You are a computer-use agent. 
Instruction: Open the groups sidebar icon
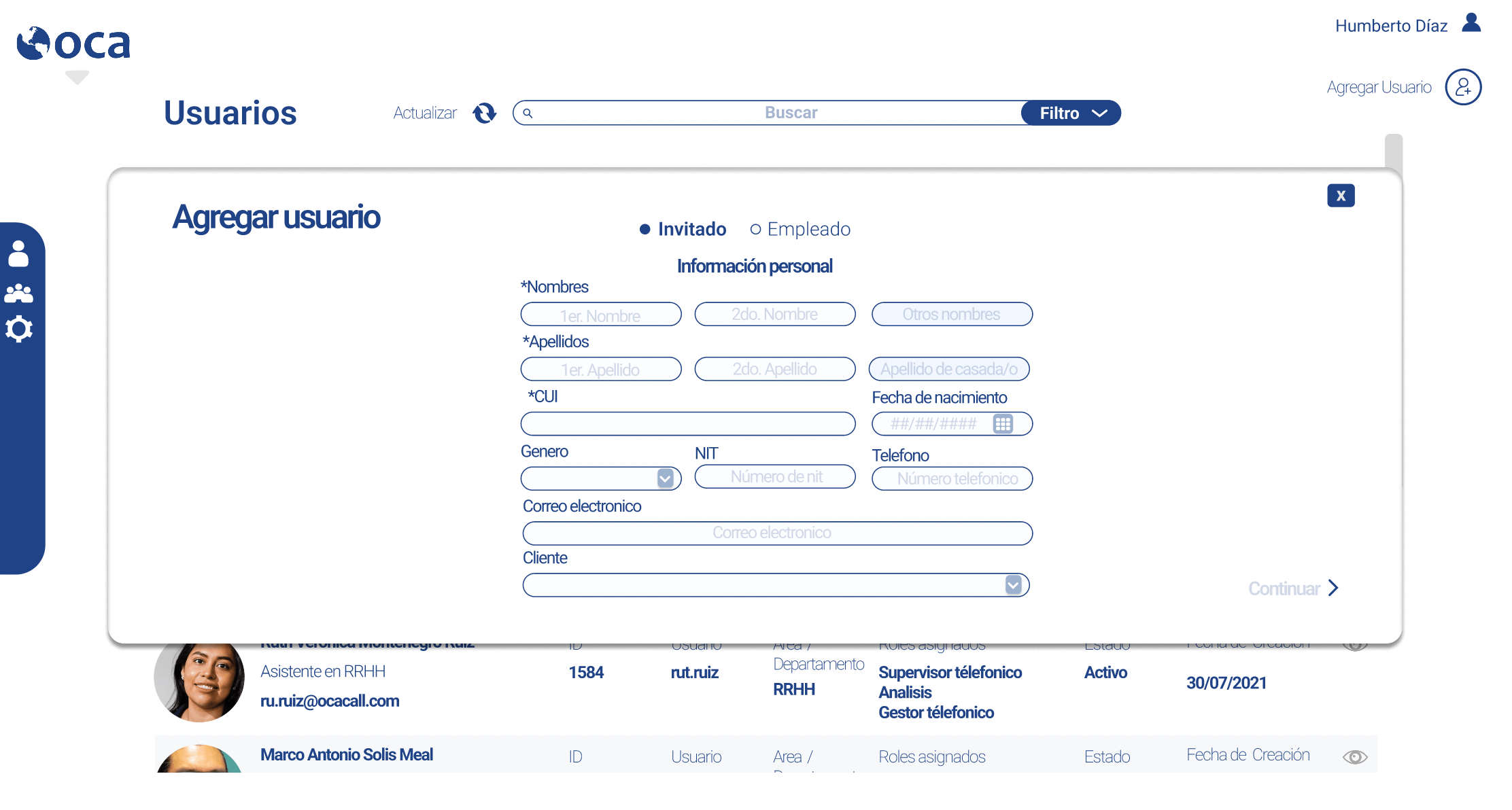point(18,293)
